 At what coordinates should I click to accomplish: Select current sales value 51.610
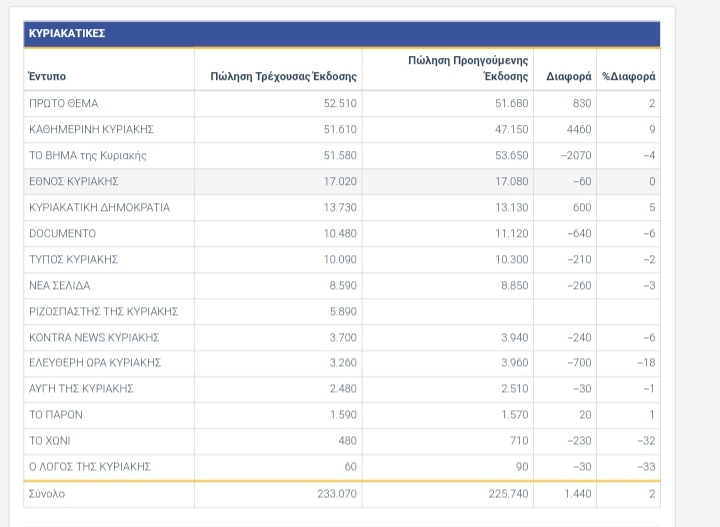coord(340,129)
